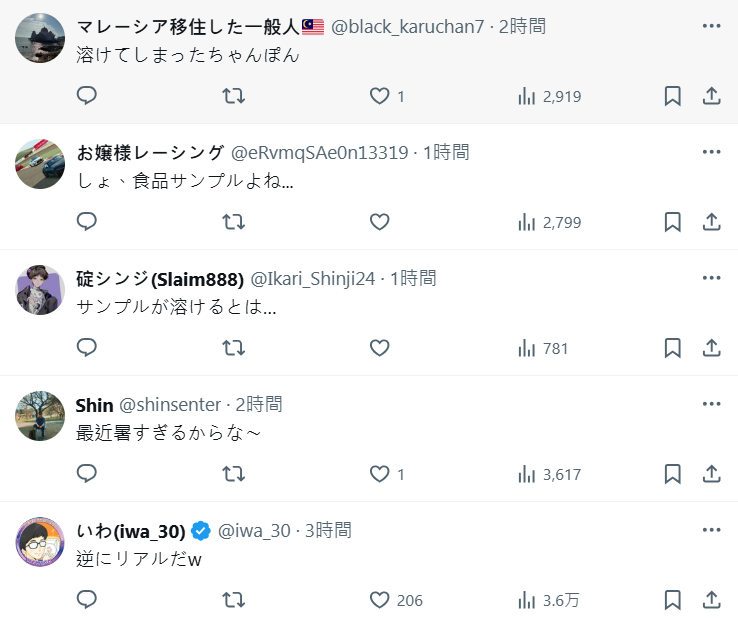Reply to いわ(iwa_30)'s tweet
The width and height of the screenshot is (738, 622).
(87, 600)
